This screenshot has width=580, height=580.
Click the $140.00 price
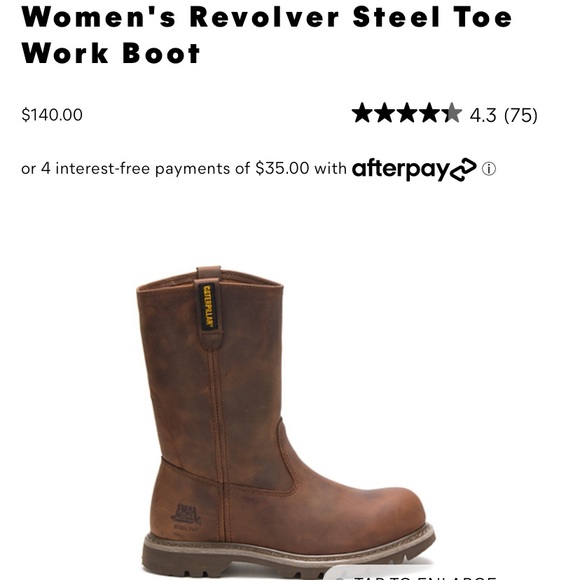point(52,115)
